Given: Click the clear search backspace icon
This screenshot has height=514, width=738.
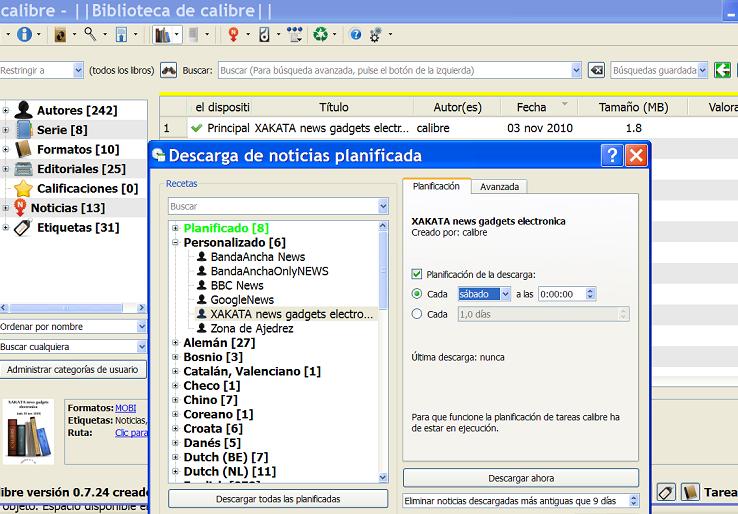Looking at the screenshot, I should coord(596,70).
